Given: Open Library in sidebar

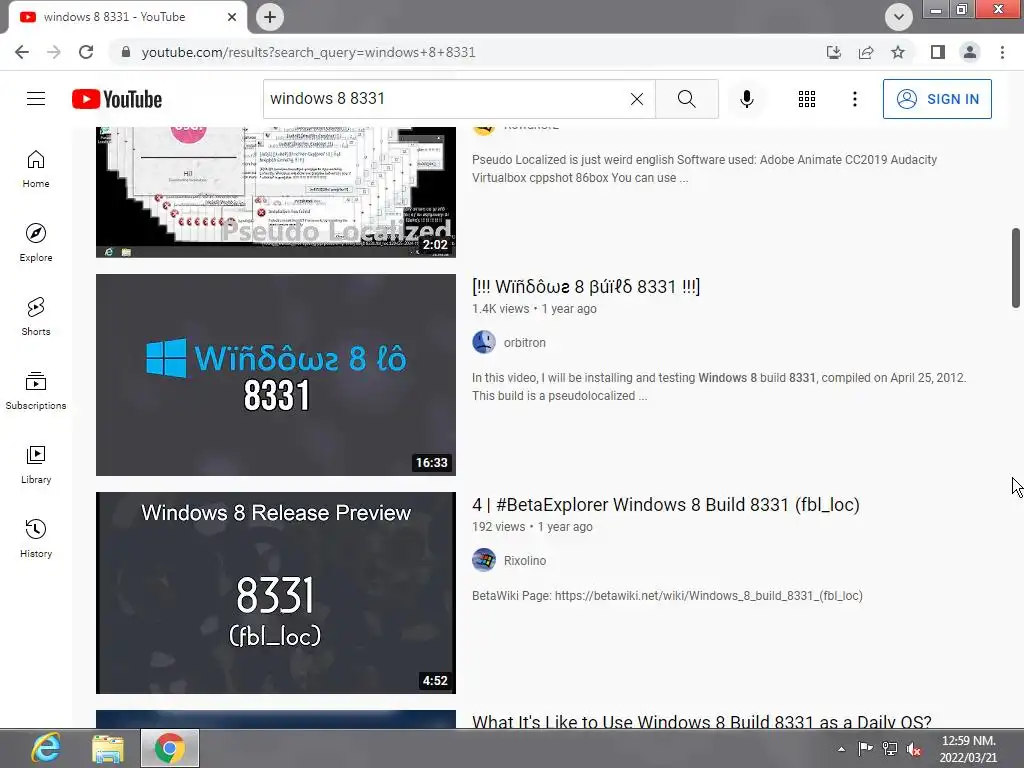Looking at the screenshot, I should (x=36, y=464).
